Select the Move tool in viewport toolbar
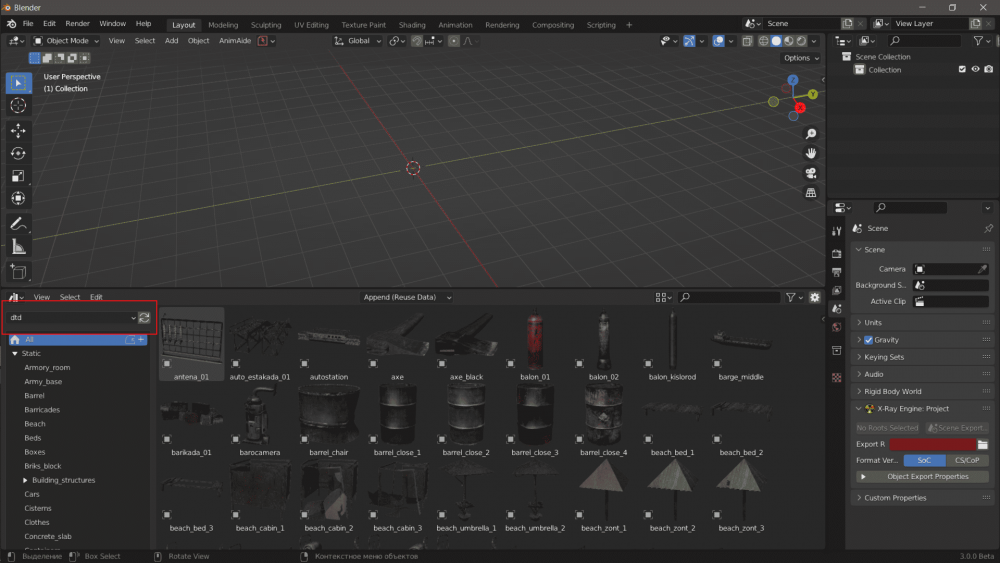This screenshot has width=1000, height=563. pos(18,130)
